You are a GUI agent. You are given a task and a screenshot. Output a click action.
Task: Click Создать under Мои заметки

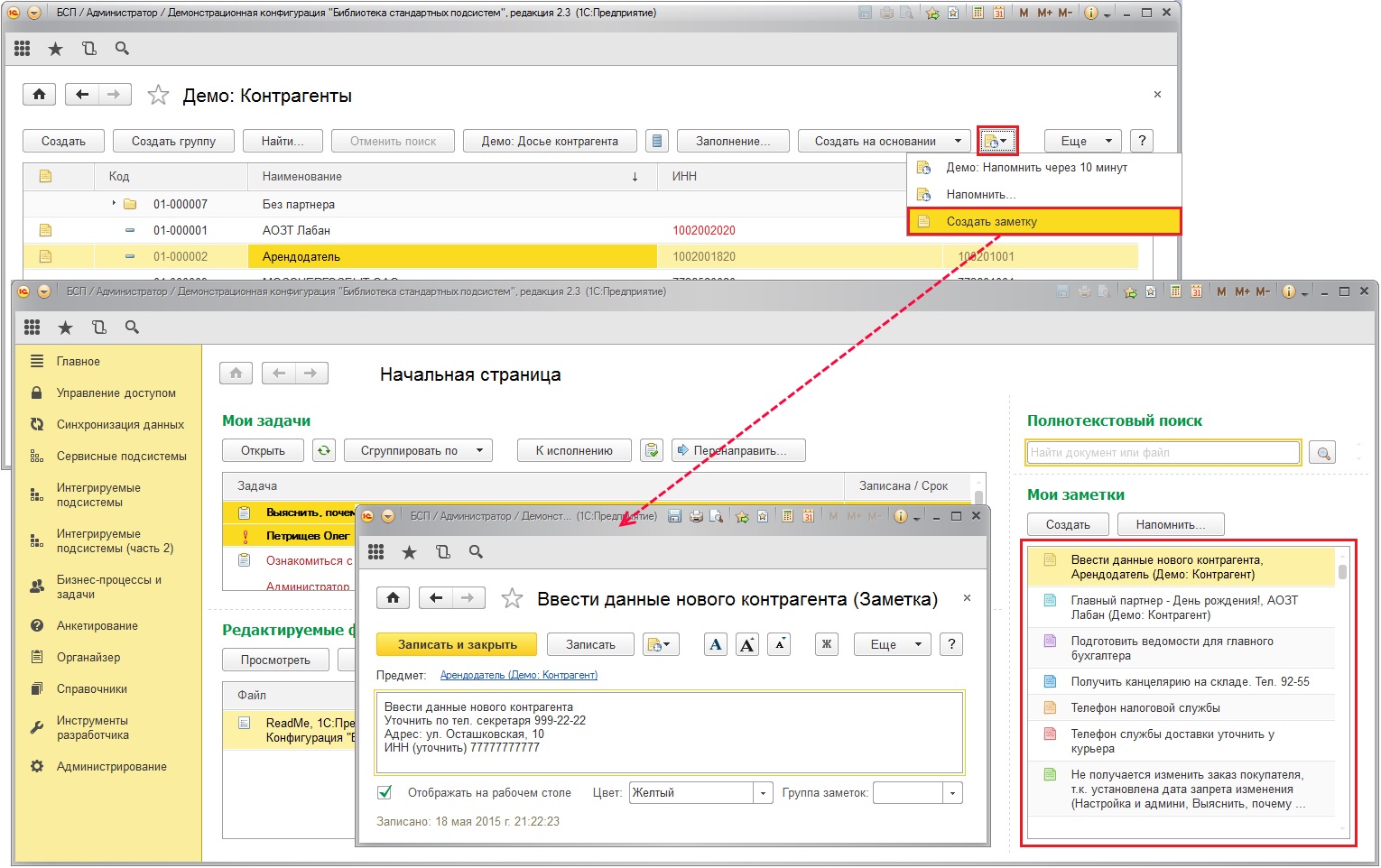click(1068, 524)
